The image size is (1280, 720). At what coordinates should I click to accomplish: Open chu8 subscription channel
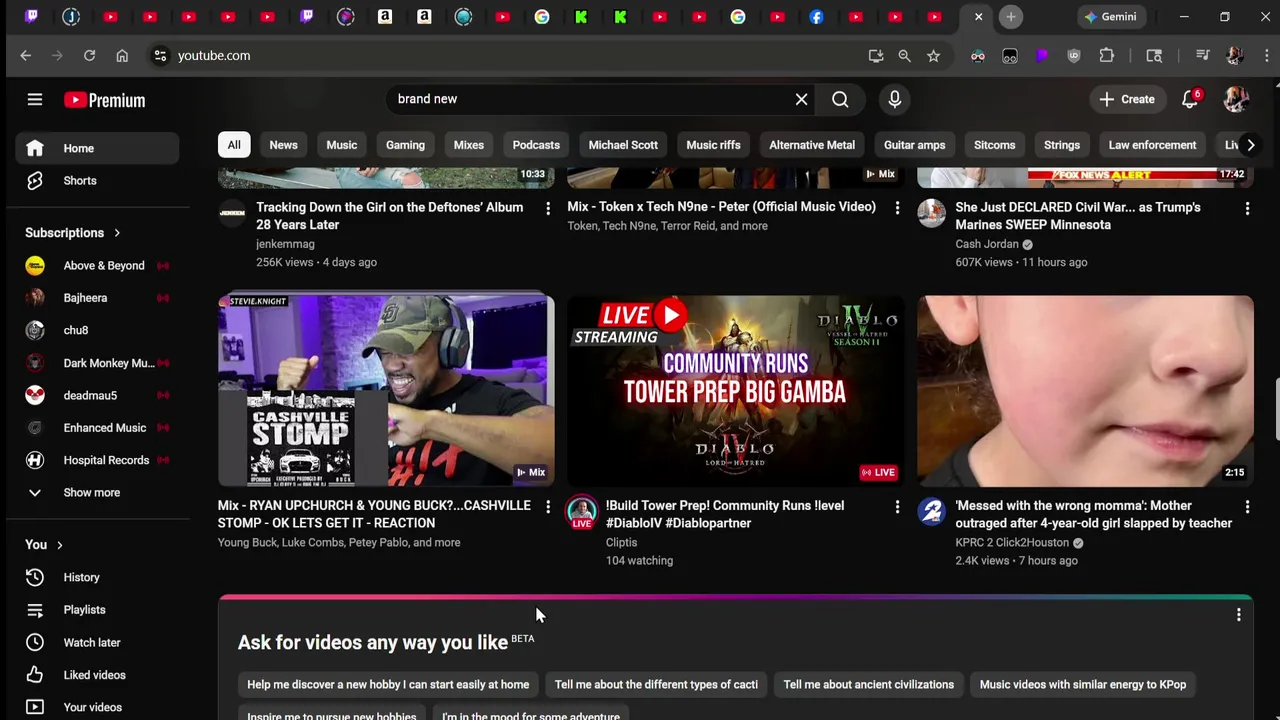point(97,330)
